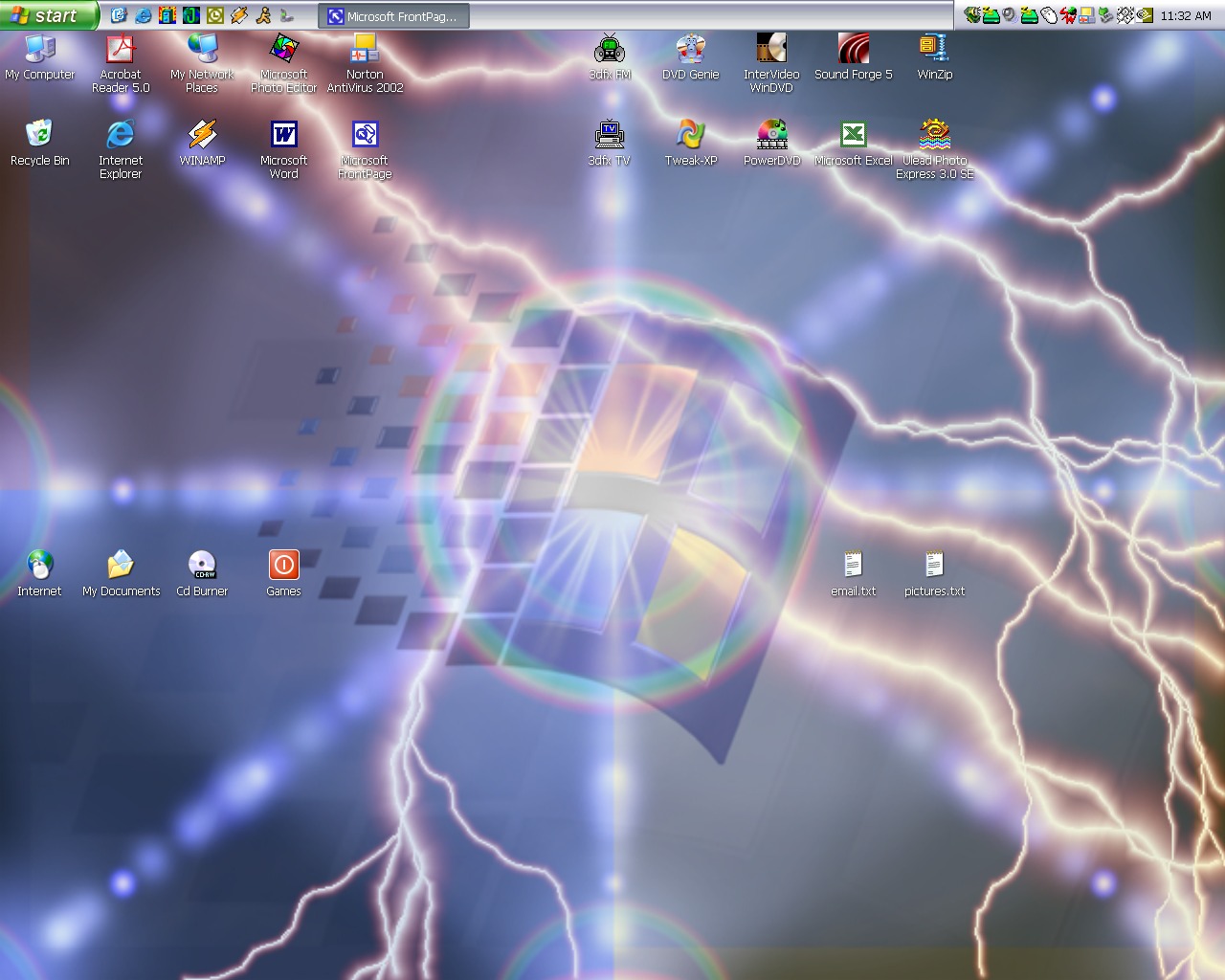Viewport: 1225px width, 980px height.
Task: Select the 3dfx FM desktop icon
Action: [x=610, y=57]
